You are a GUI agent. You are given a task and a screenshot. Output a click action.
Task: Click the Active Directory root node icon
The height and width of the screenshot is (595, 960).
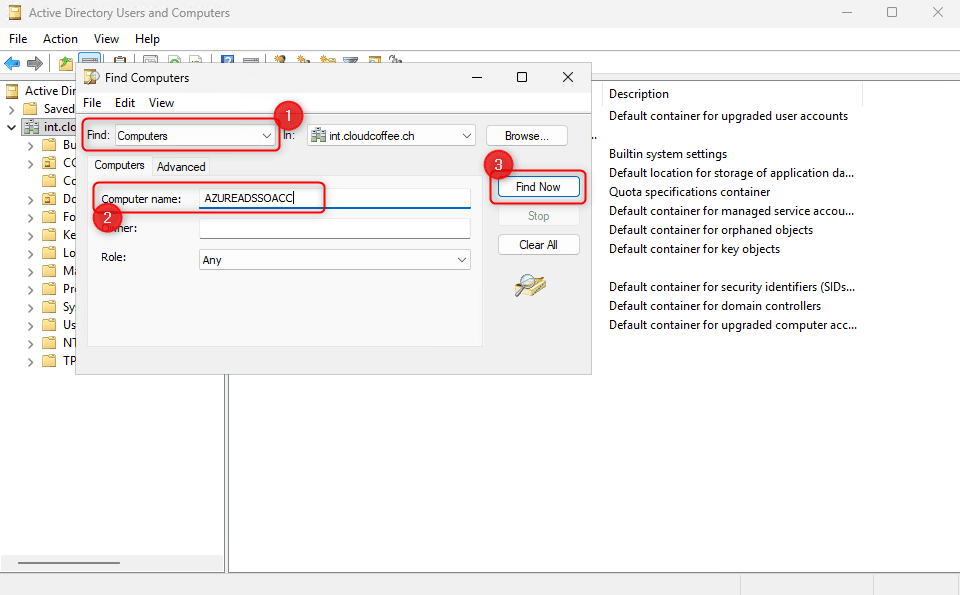pos(12,91)
